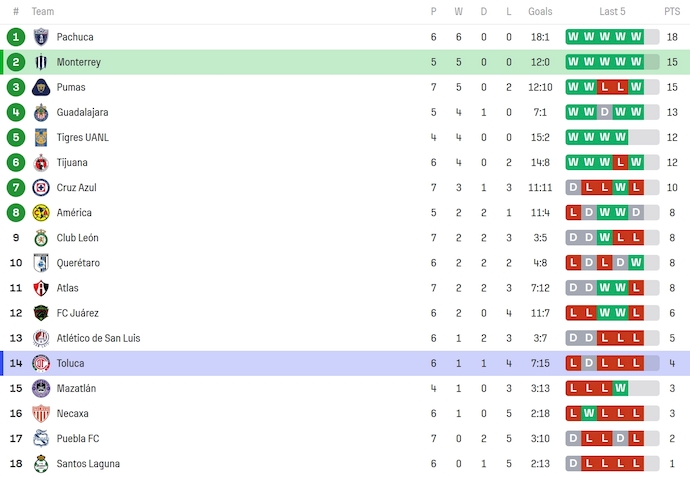This screenshot has height=477, width=690.
Task: Click the Guadalajara crest icon
Action: point(41,112)
